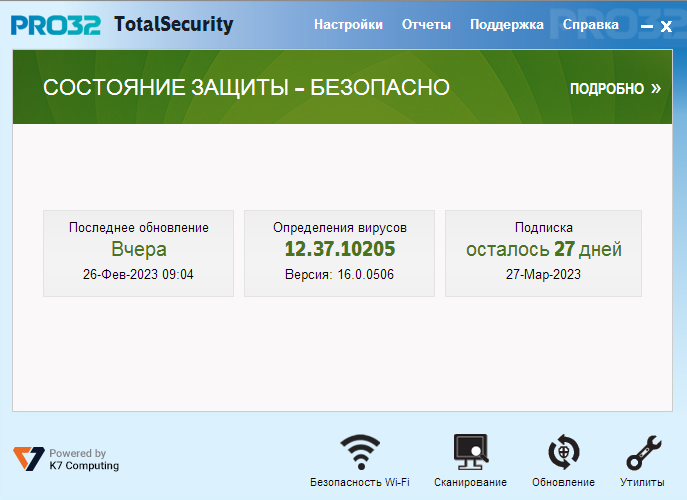Open the Отчеты menu
The image size is (687, 500).
pyautogui.click(x=426, y=25)
